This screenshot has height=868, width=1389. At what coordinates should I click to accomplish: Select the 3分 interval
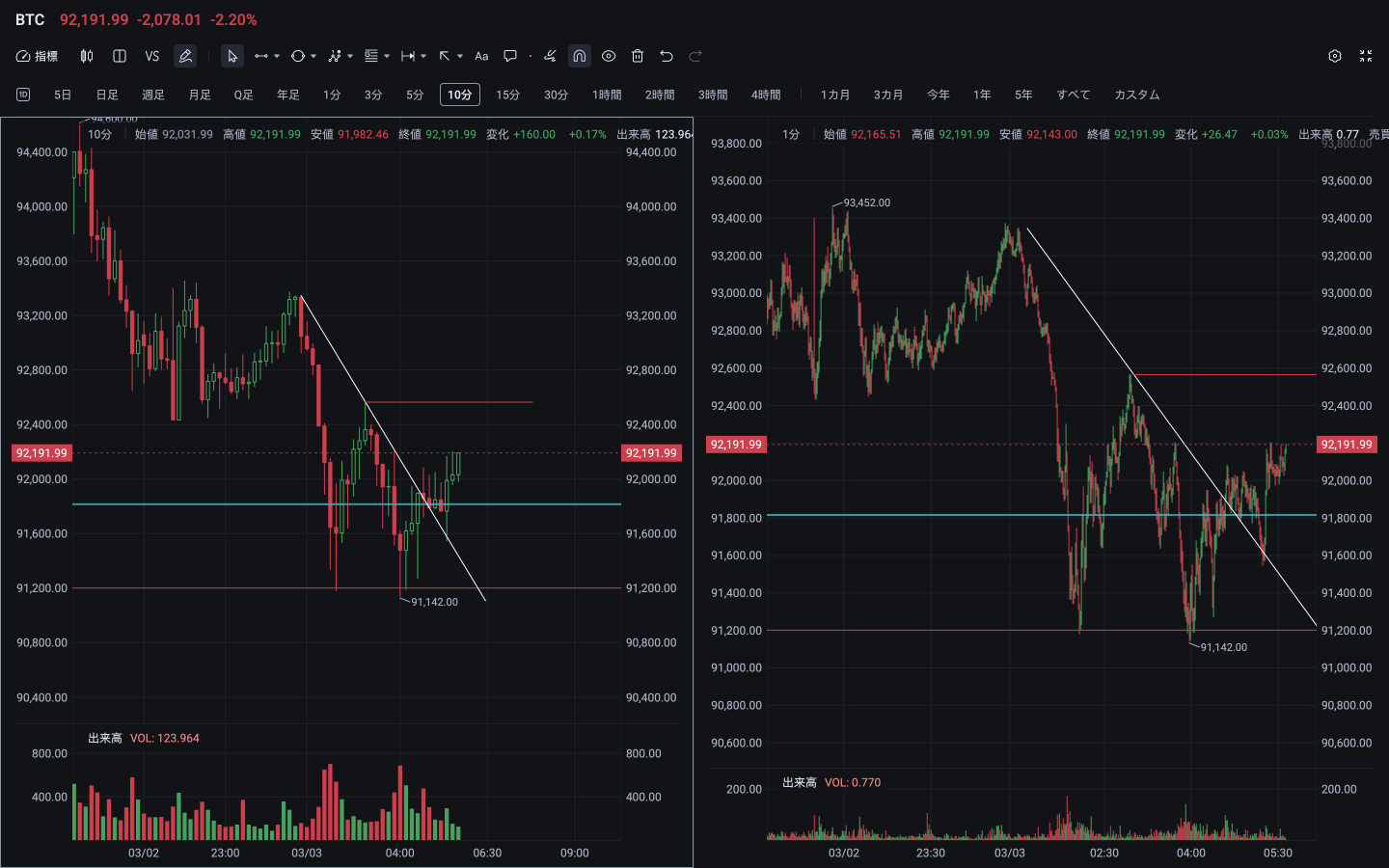point(373,95)
